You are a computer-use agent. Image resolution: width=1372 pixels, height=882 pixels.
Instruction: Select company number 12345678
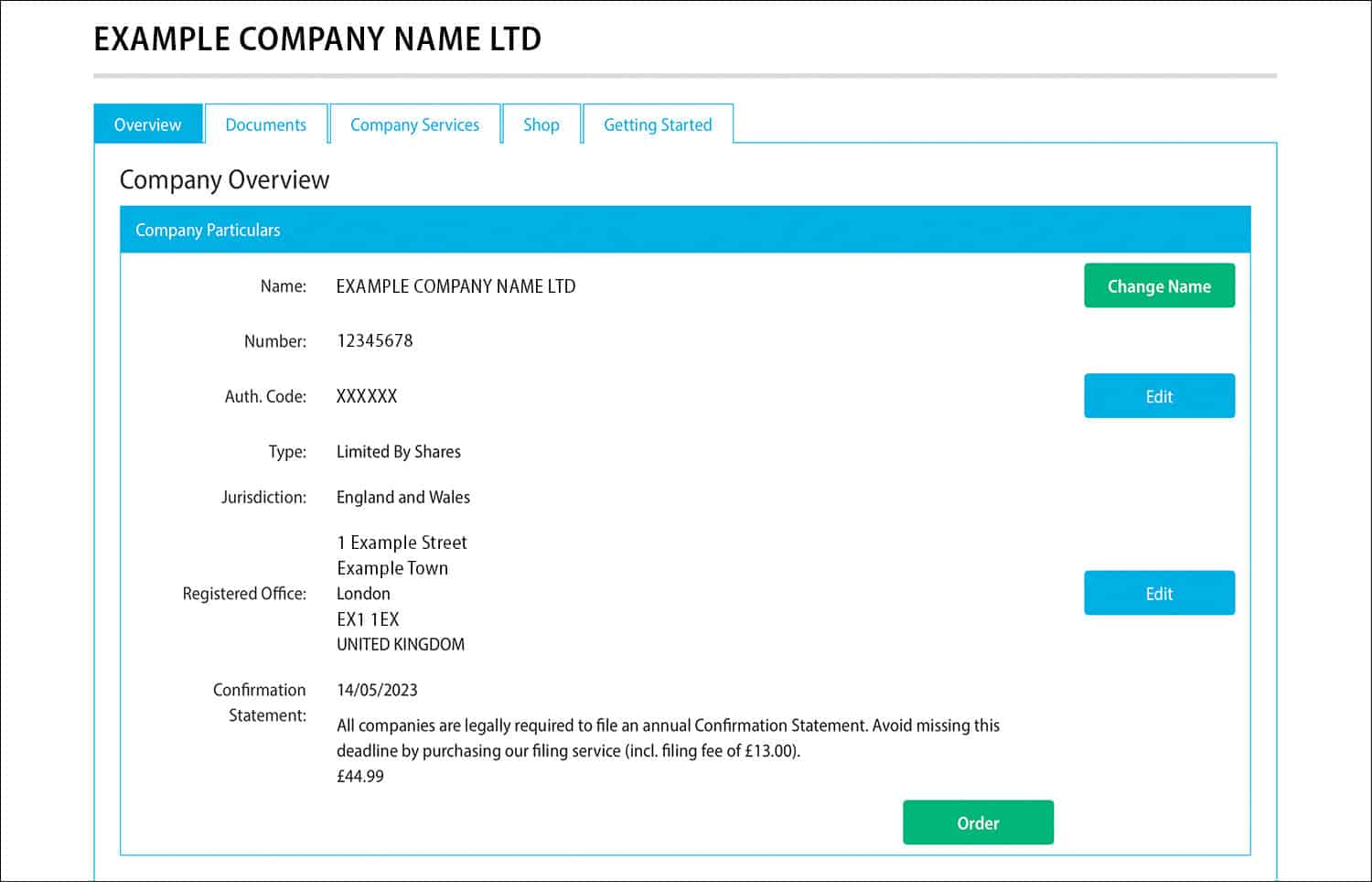[374, 340]
